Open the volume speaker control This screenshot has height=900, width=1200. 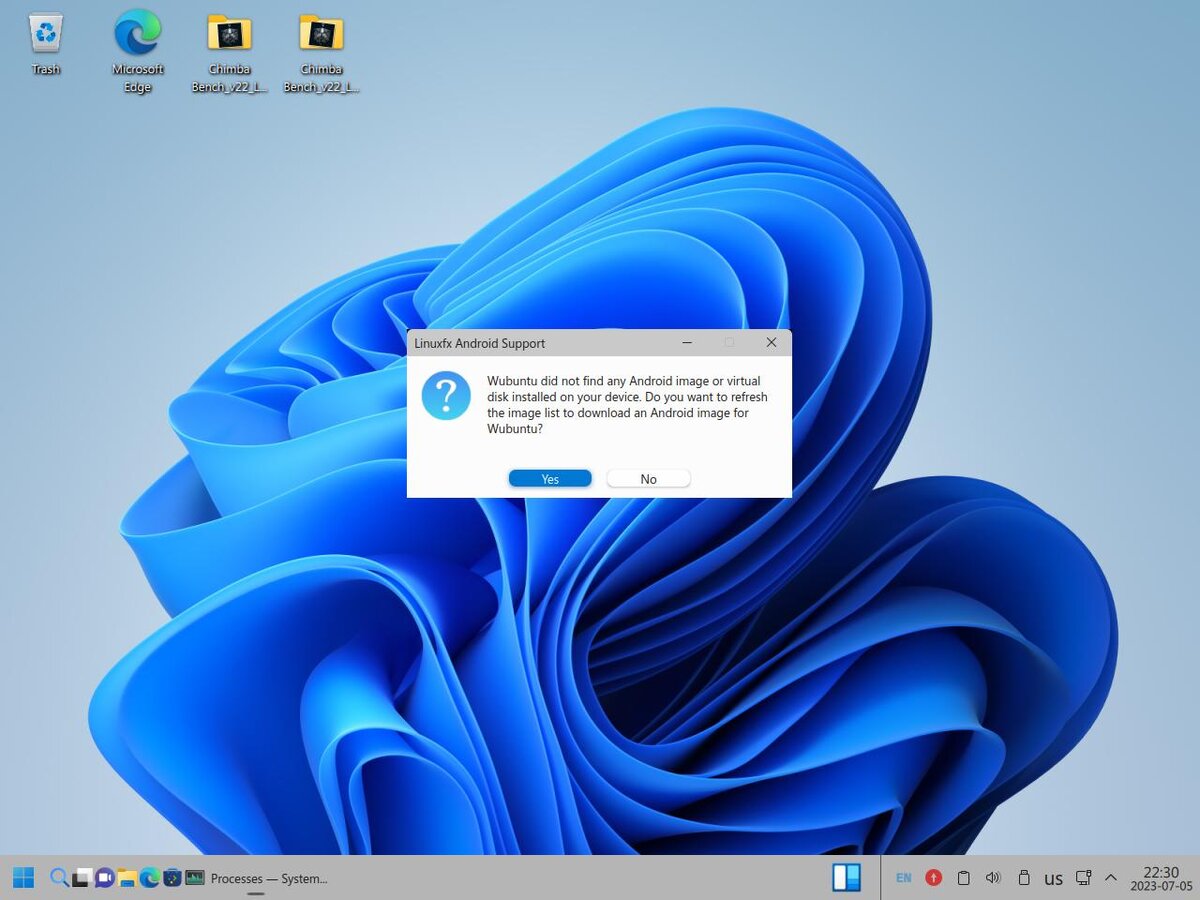coord(993,878)
